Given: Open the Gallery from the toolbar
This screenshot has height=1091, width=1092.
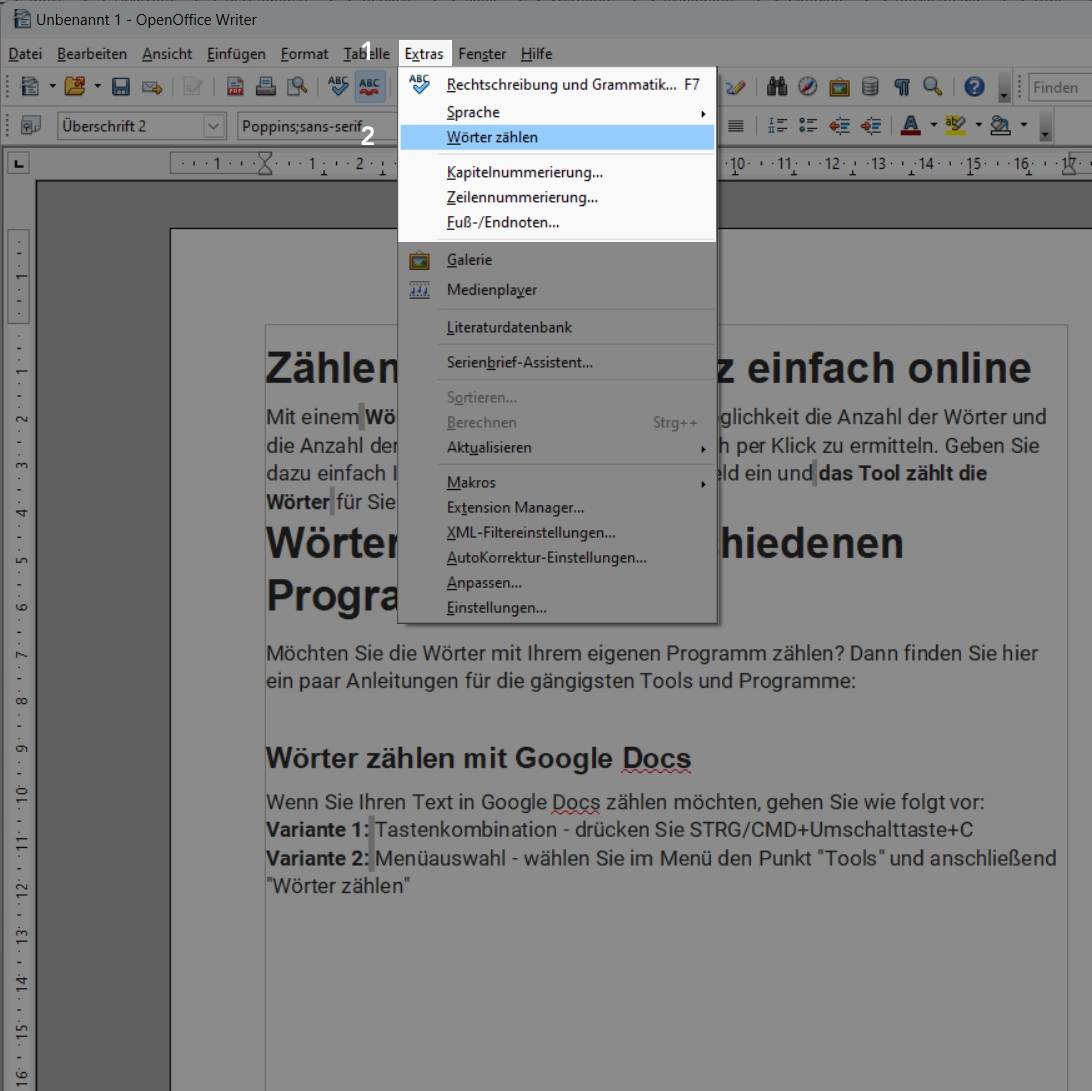Looking at the screenshot, I should 838,87.
